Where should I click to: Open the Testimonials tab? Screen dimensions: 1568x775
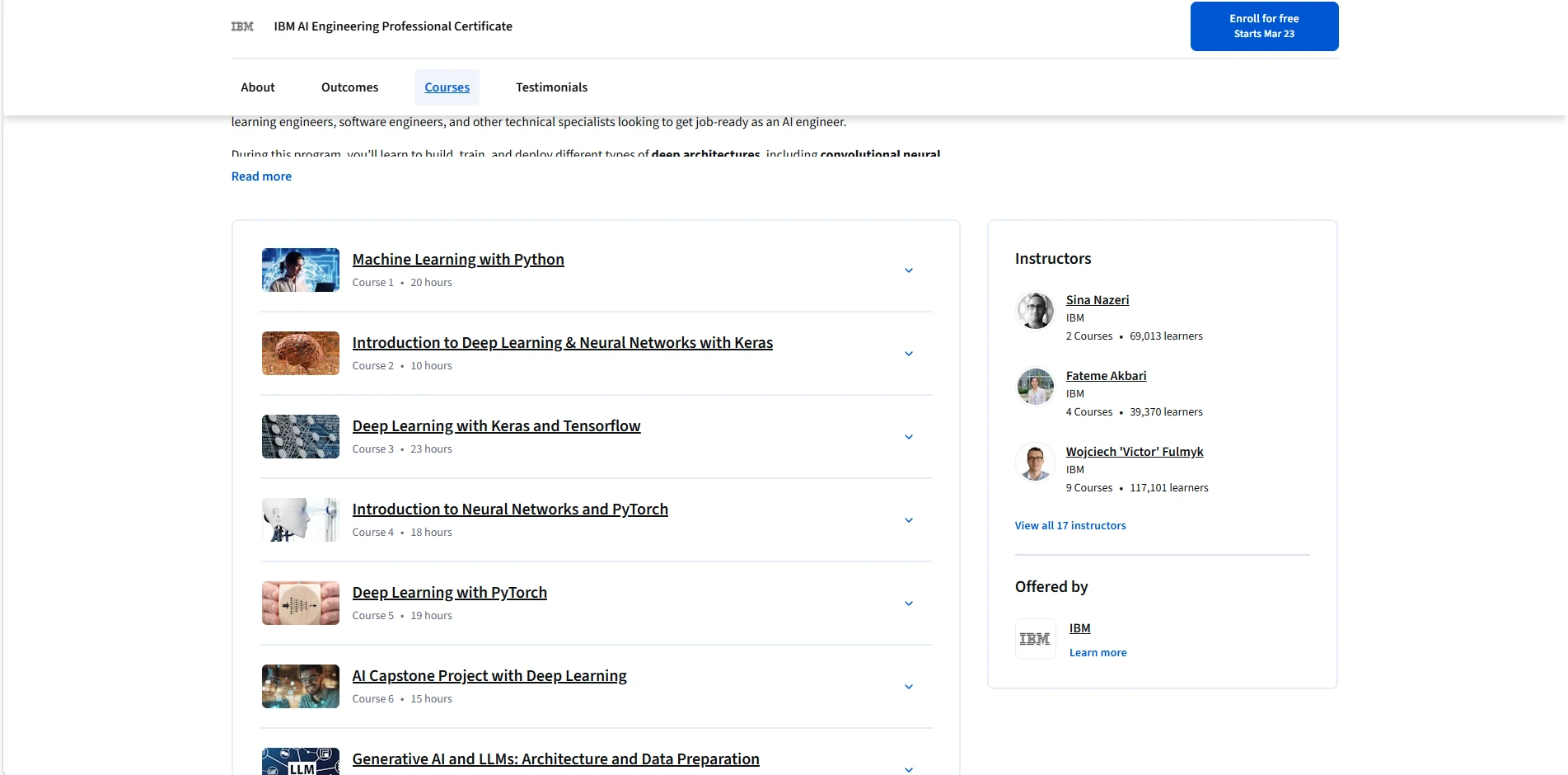[551, 87]
